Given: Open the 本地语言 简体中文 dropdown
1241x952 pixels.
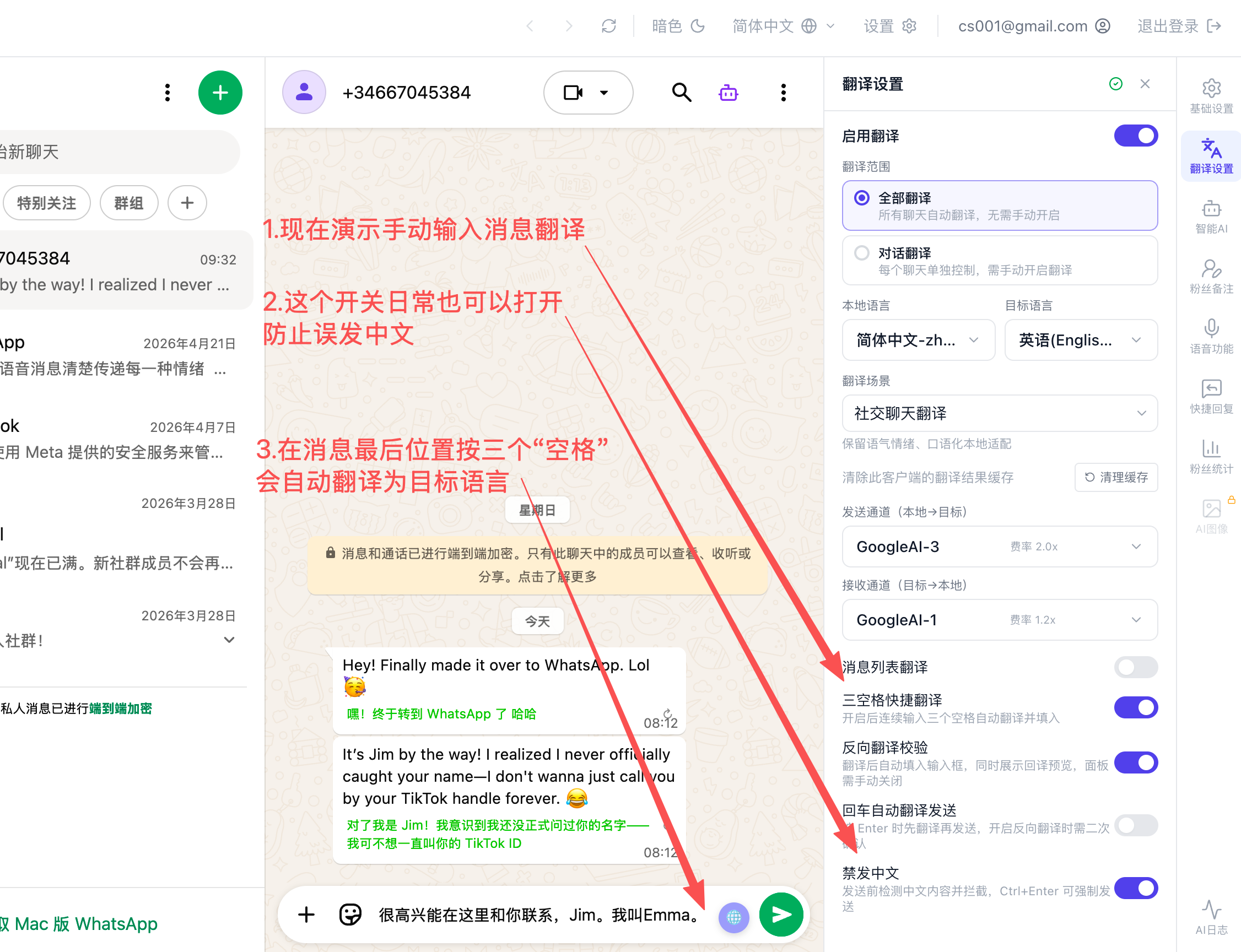Looking at the screenshot, I should [918, 340].
